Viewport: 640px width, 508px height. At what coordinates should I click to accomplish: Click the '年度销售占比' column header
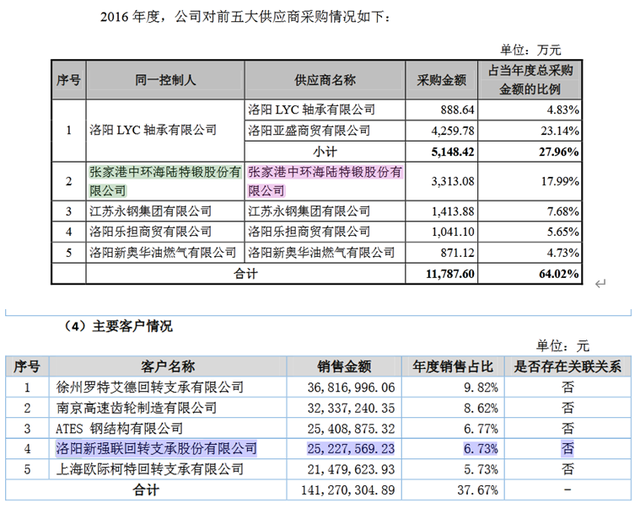coord(453,366)
